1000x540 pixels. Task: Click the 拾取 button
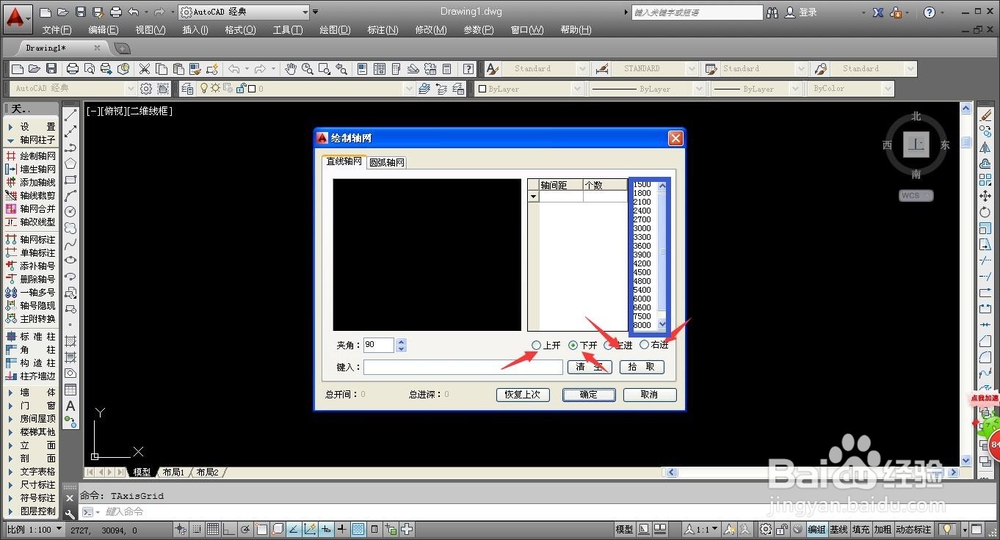642,367
